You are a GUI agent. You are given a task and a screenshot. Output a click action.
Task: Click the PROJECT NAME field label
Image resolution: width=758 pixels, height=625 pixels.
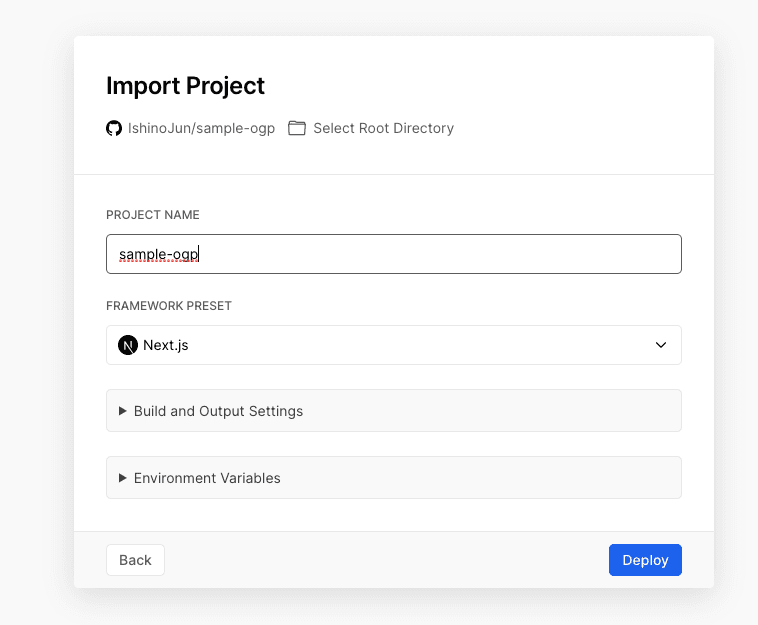tap(153, 215)
